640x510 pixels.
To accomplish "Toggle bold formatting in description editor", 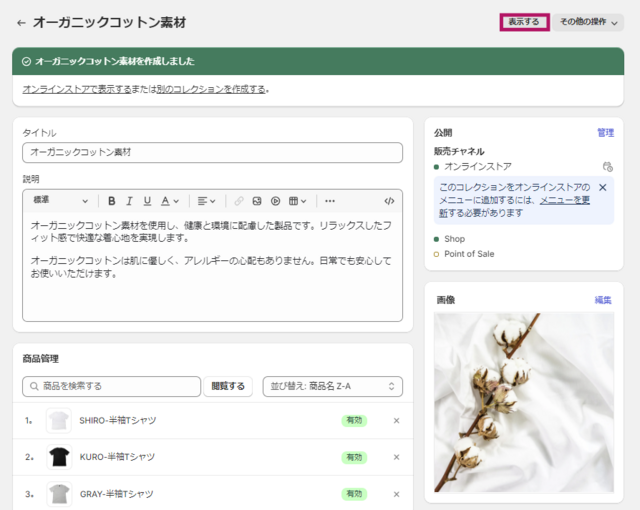I will pyautogui.click(x=112, y=201).
